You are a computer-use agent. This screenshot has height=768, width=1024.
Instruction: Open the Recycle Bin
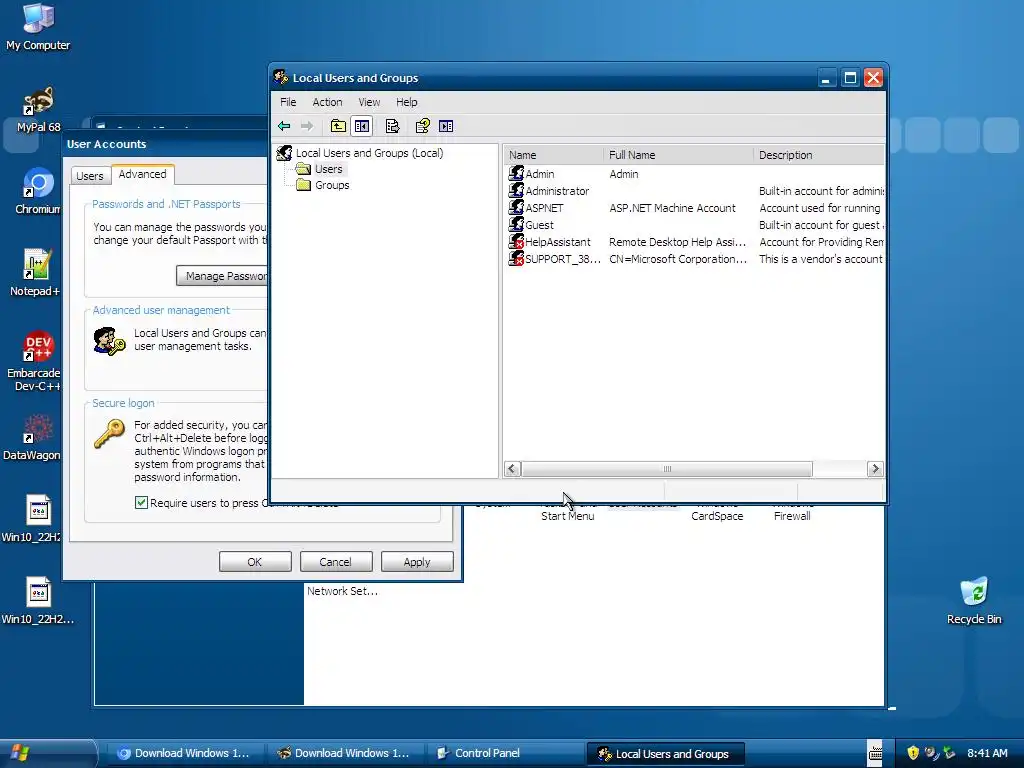974,601
